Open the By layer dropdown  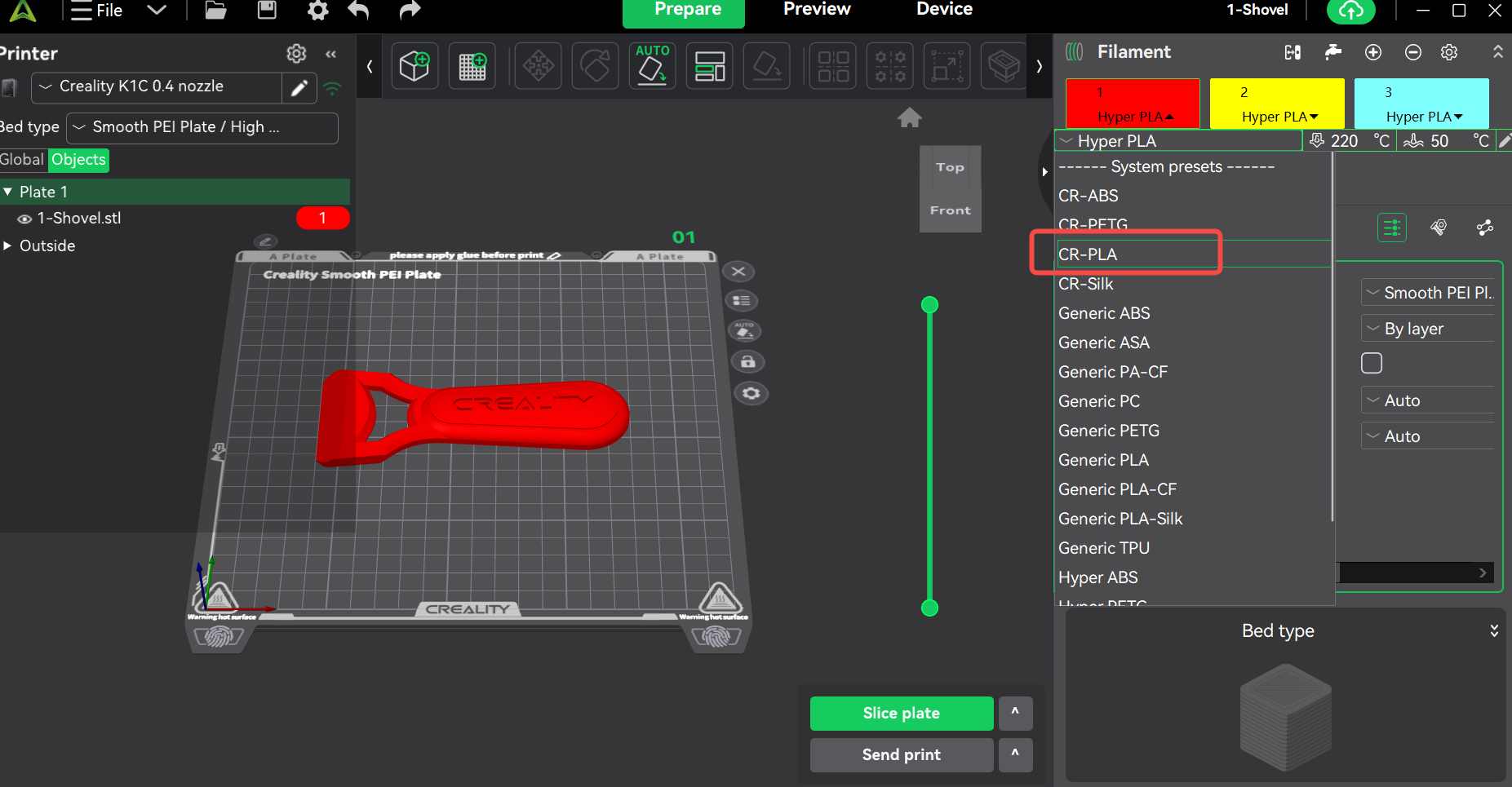pyautogui.click(x=1428, y=329)
